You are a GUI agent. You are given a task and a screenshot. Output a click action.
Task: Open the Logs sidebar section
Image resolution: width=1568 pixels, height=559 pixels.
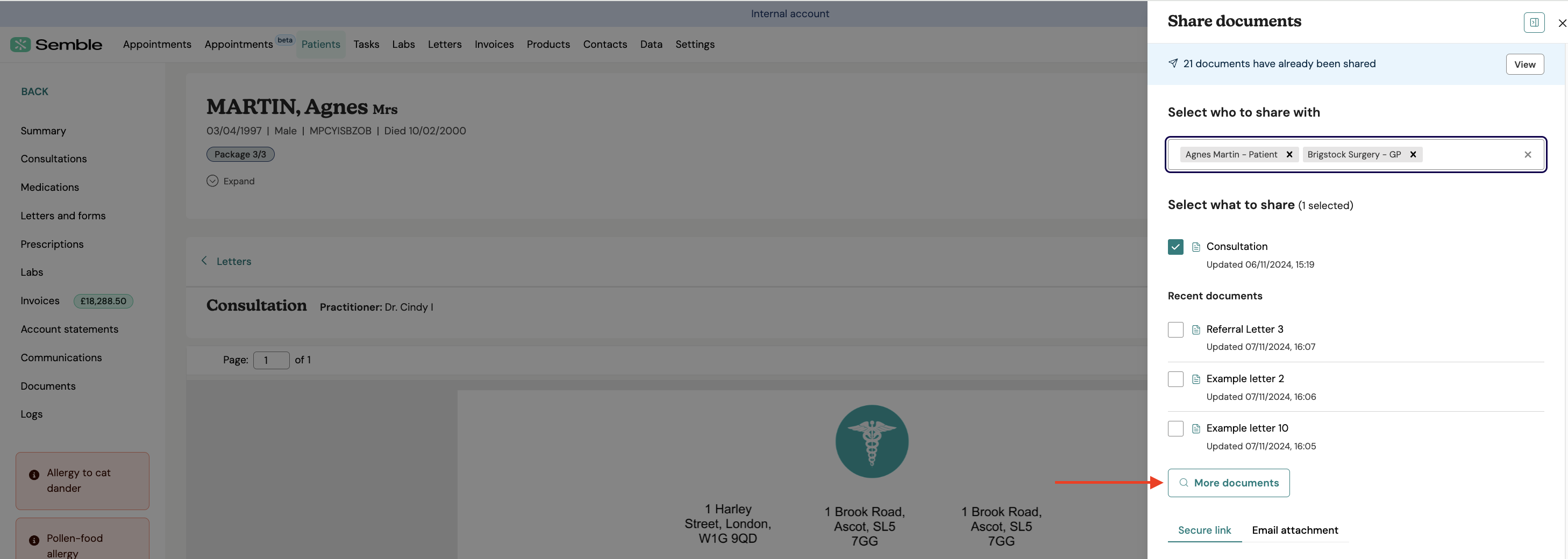(32, 414)
